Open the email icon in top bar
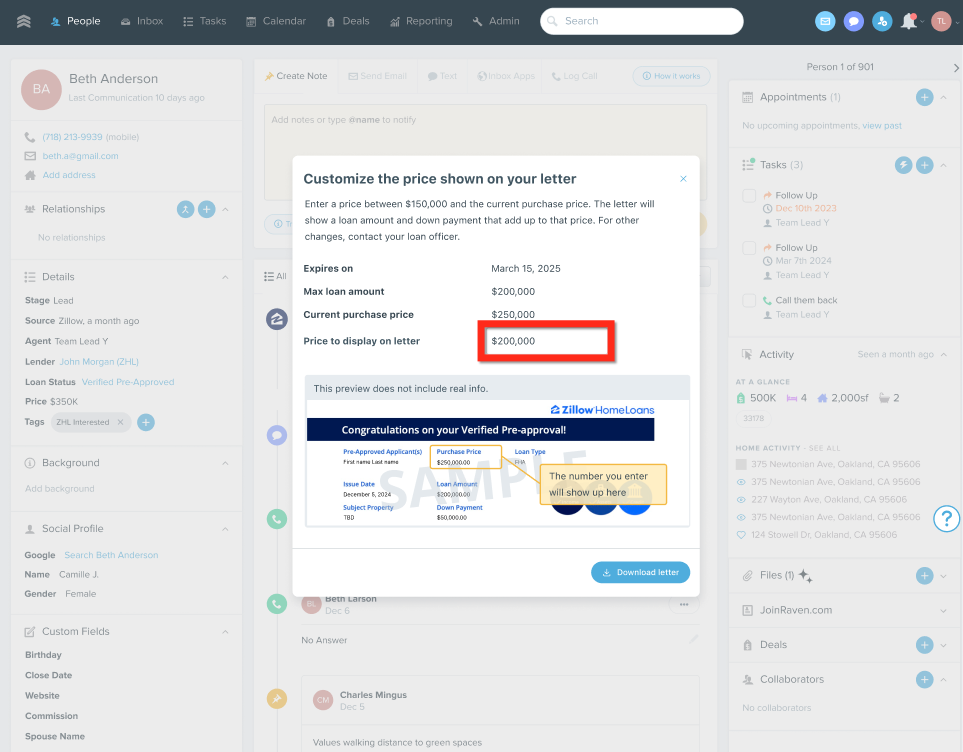 825,21
